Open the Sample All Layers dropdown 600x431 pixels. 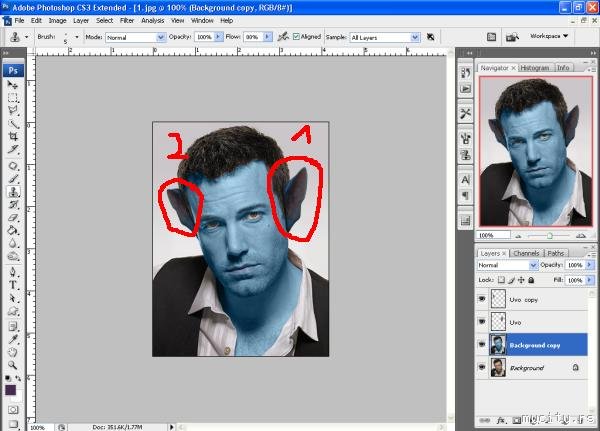385,37
